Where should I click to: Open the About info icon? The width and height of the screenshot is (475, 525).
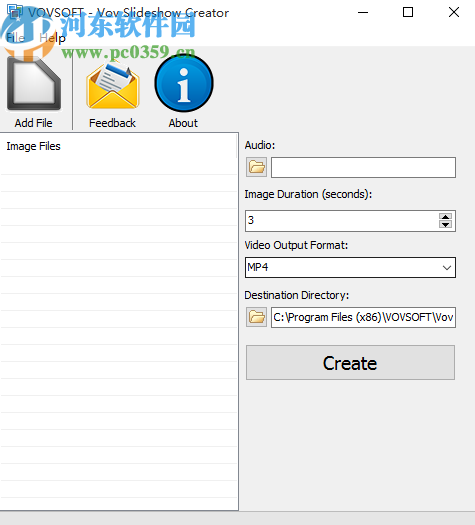[184, 83]
